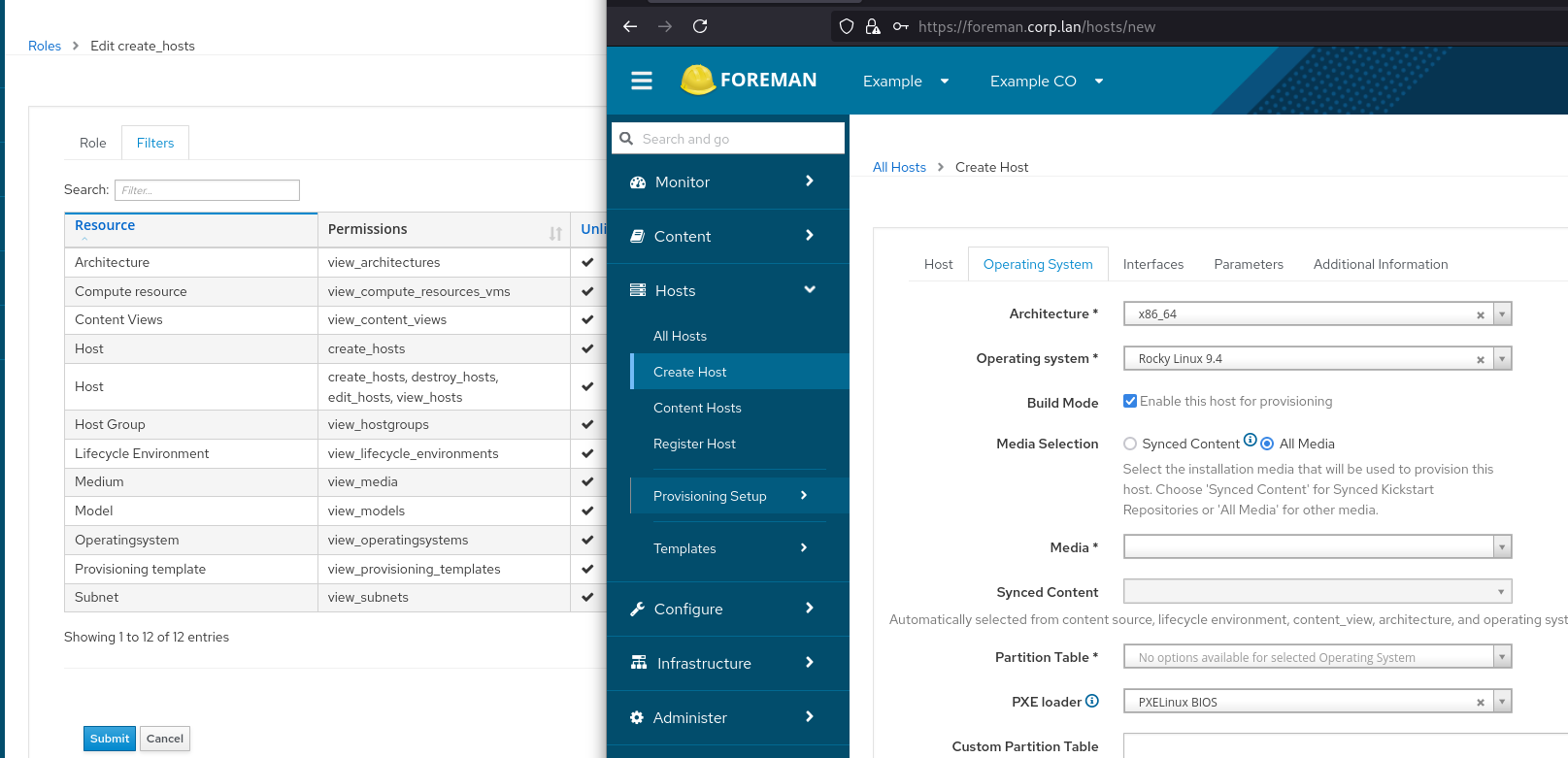
Task: Open the Architecture dropdown arrow
Action: pos(1502,313)
